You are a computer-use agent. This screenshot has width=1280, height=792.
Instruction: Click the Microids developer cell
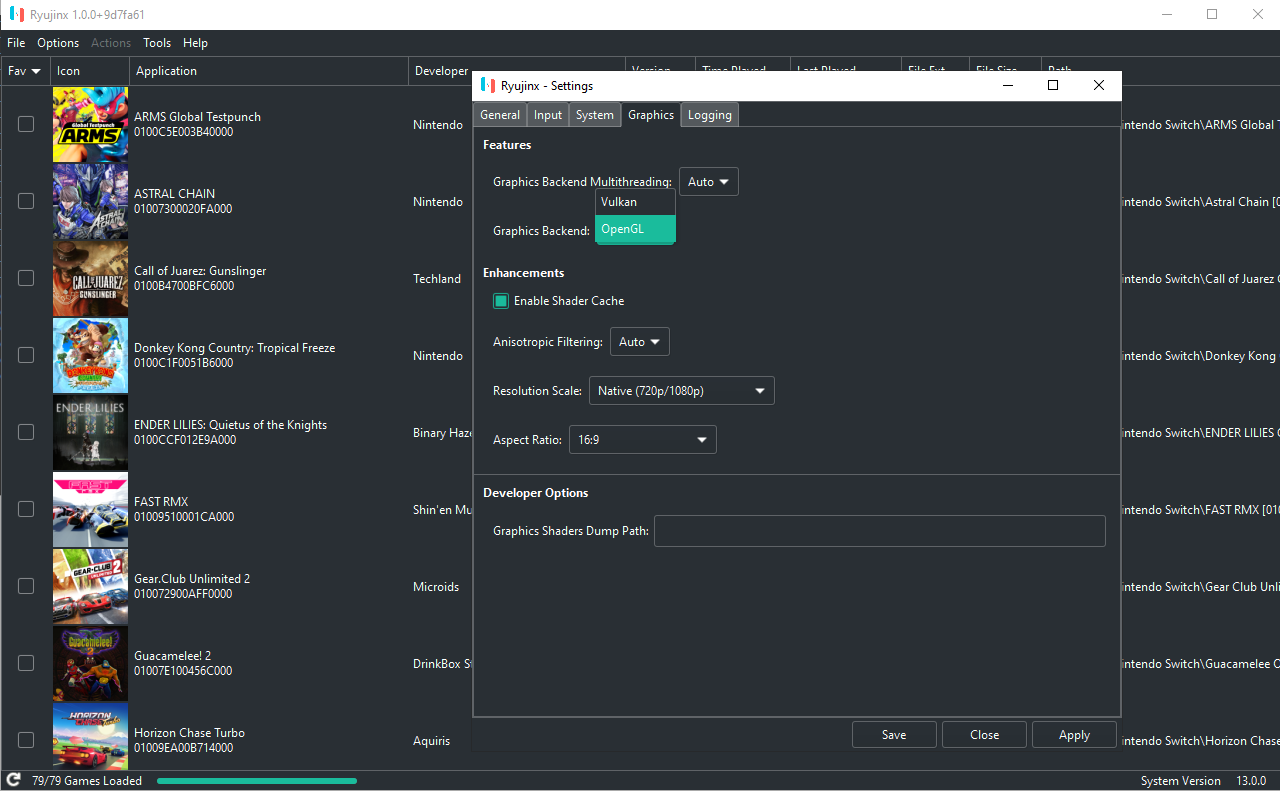click(436, 587)
